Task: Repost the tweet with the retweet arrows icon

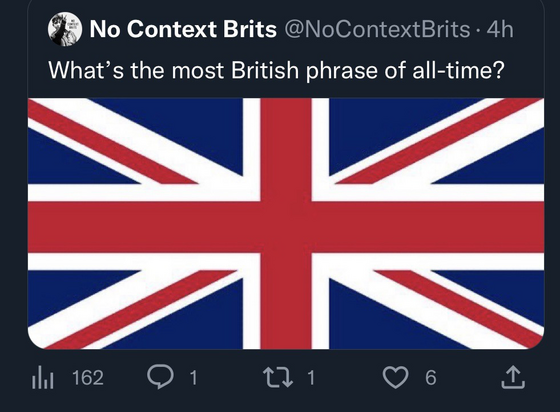Action: tap(278, 378)
